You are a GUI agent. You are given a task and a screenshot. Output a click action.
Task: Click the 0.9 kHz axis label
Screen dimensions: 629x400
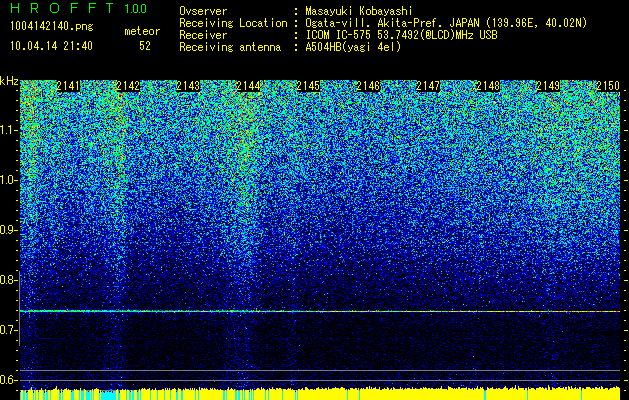9,230
